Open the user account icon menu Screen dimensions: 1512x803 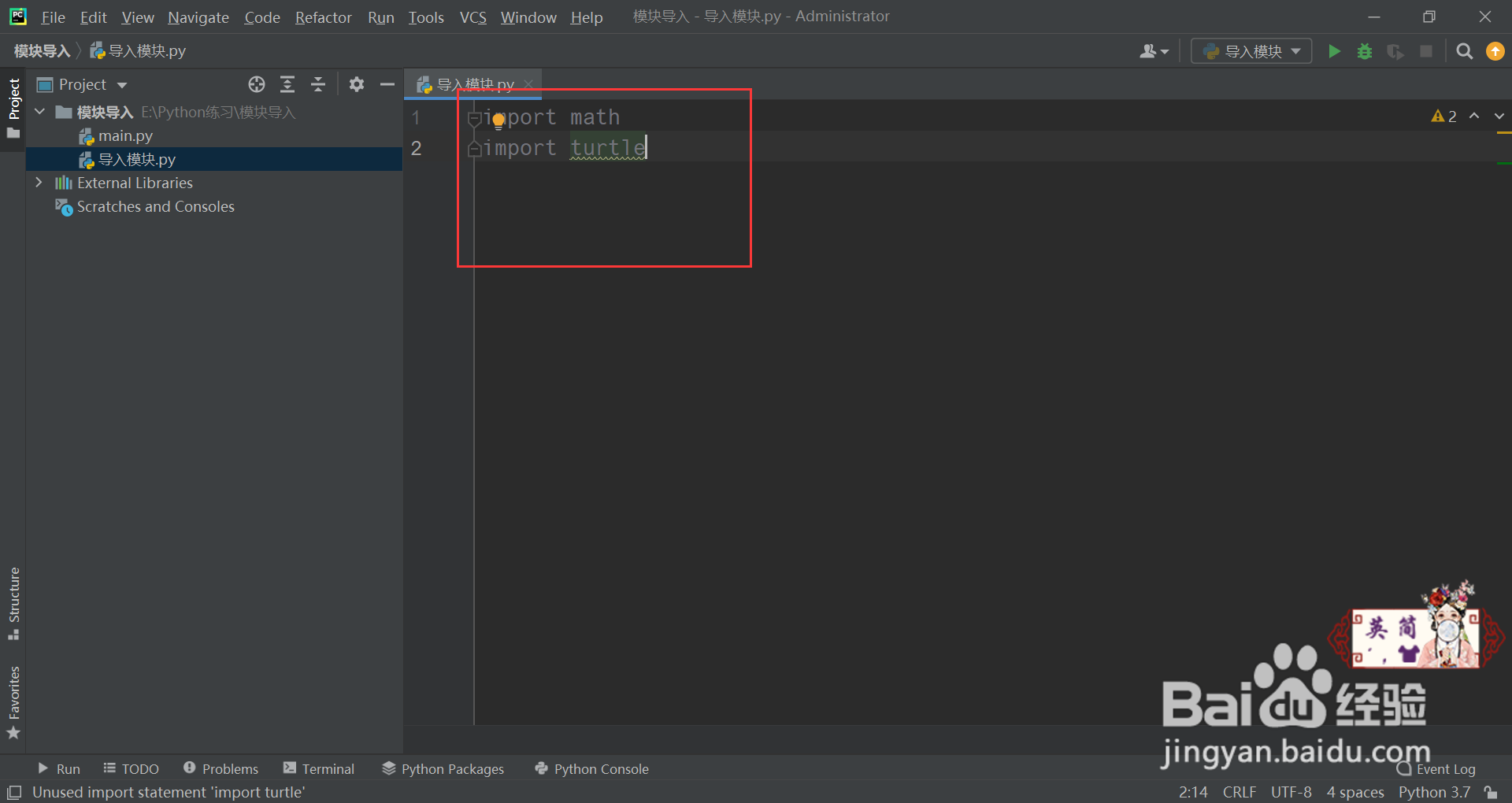point(1154,51)
